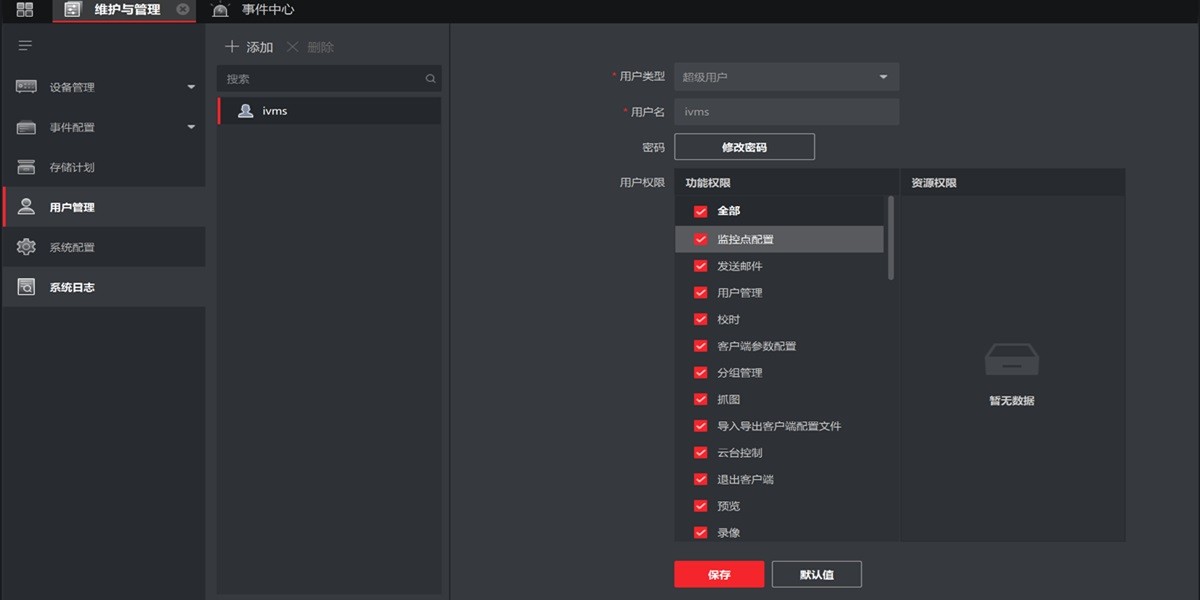Disable the 抓图 permission
This screenshot has height=600, width=1200.
tap(700, 399)
